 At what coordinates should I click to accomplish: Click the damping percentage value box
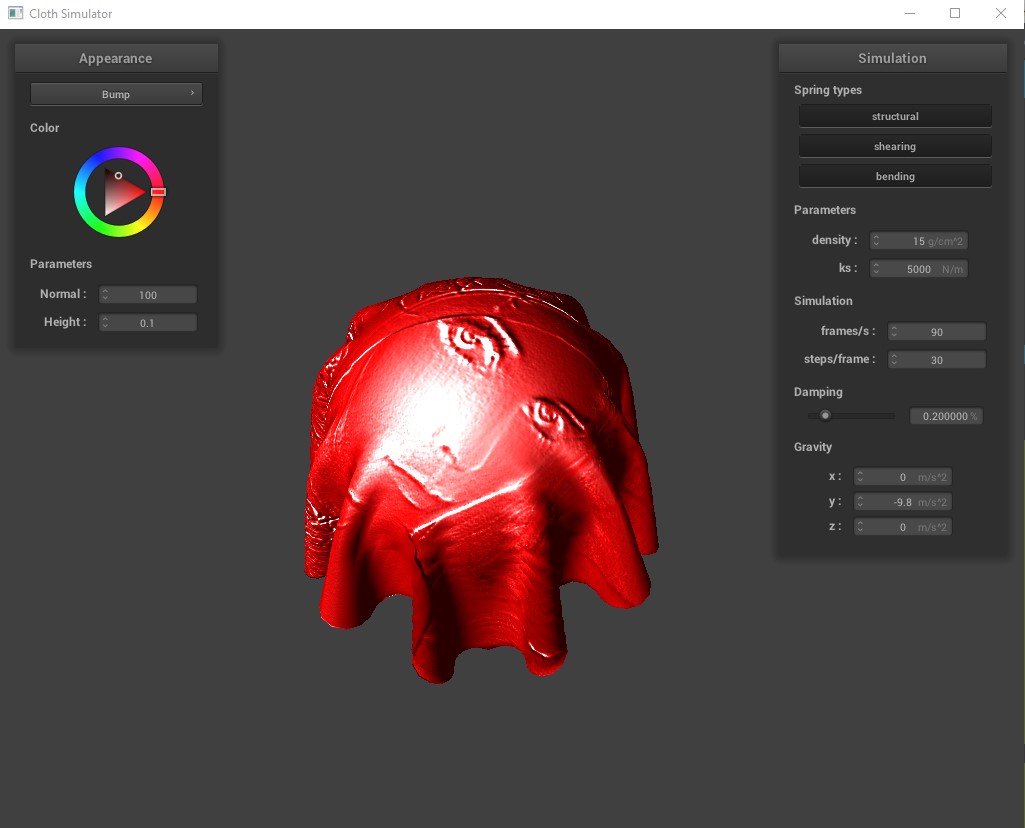tap(947, 416)
